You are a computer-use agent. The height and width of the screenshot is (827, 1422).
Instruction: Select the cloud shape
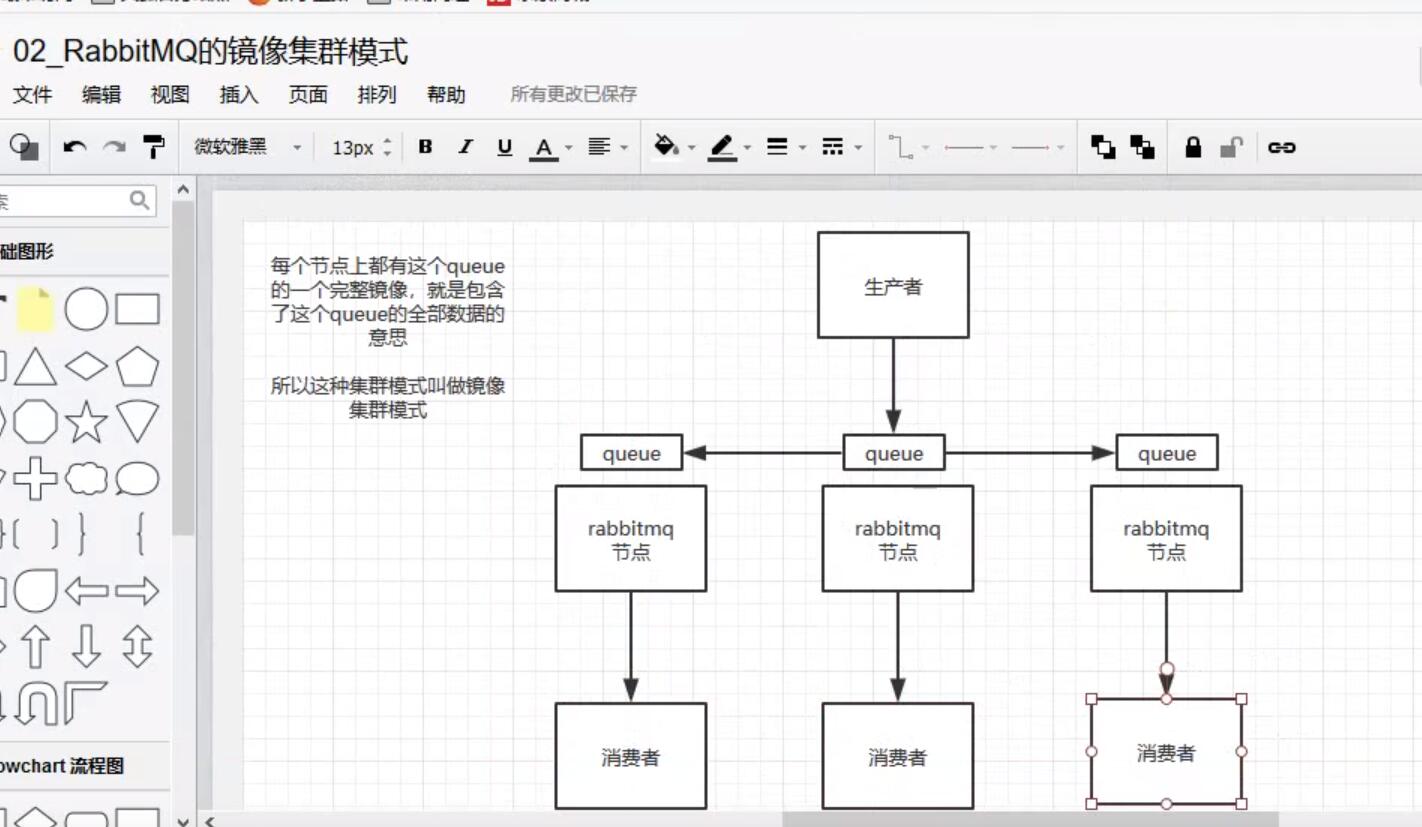pos(86,480)
